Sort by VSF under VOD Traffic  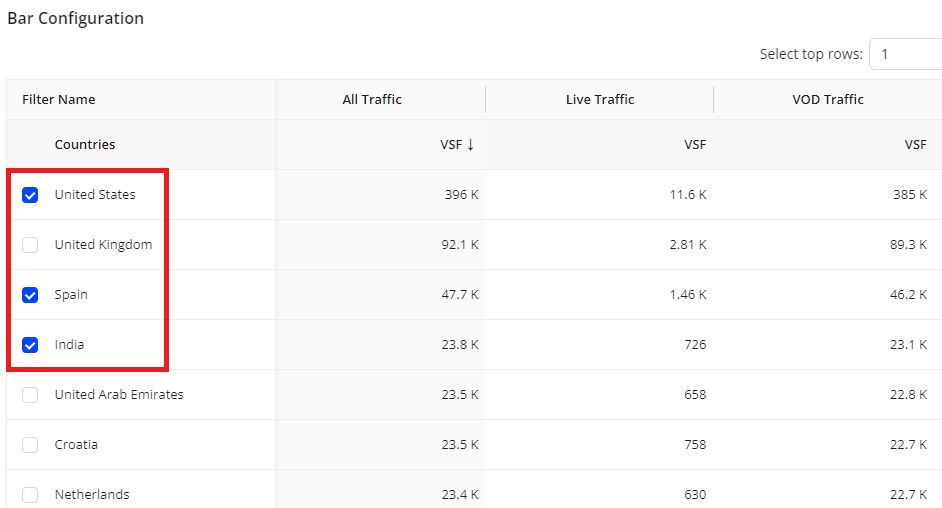click(915, 145)
